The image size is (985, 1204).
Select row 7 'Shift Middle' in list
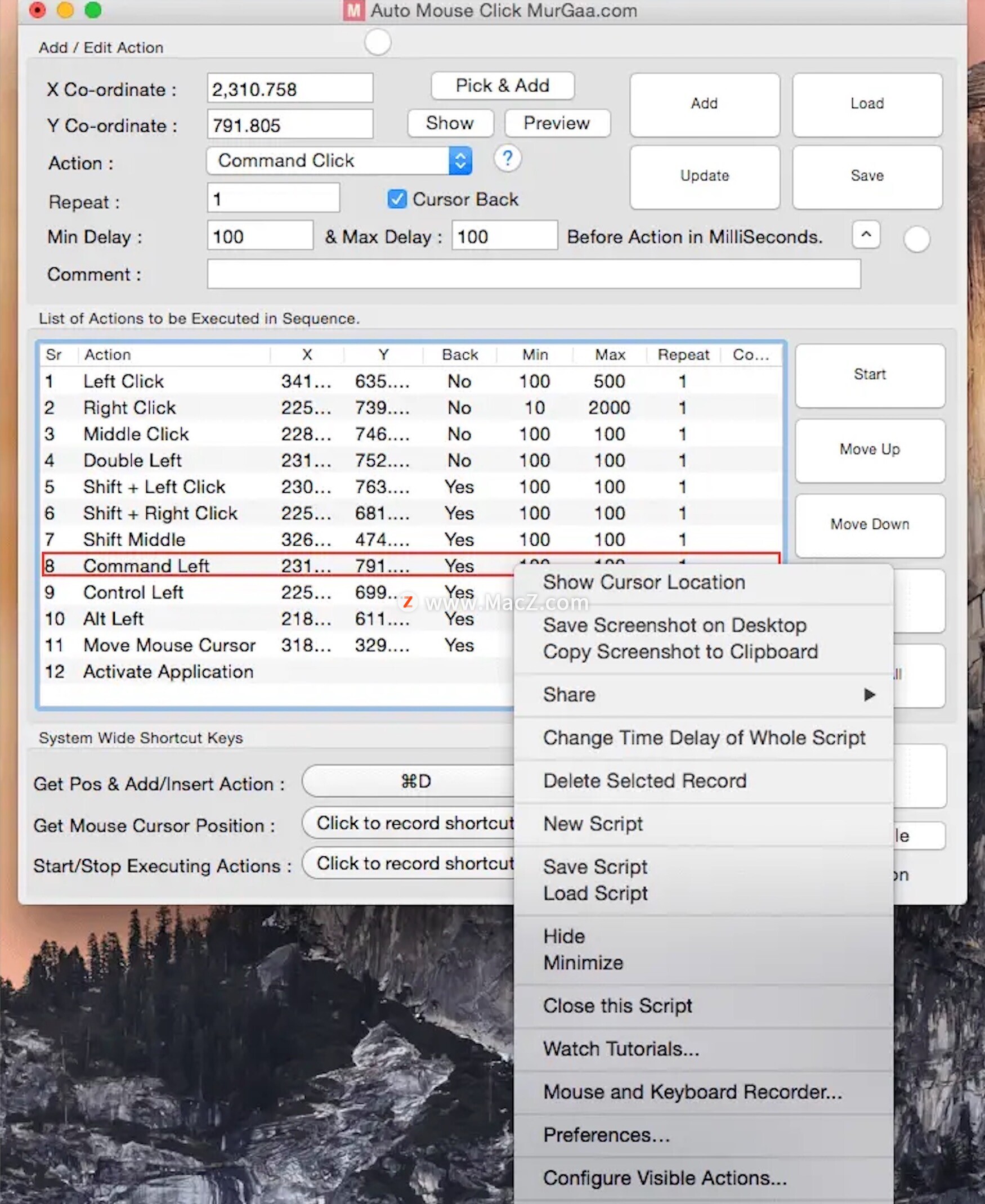click(411, 540)
